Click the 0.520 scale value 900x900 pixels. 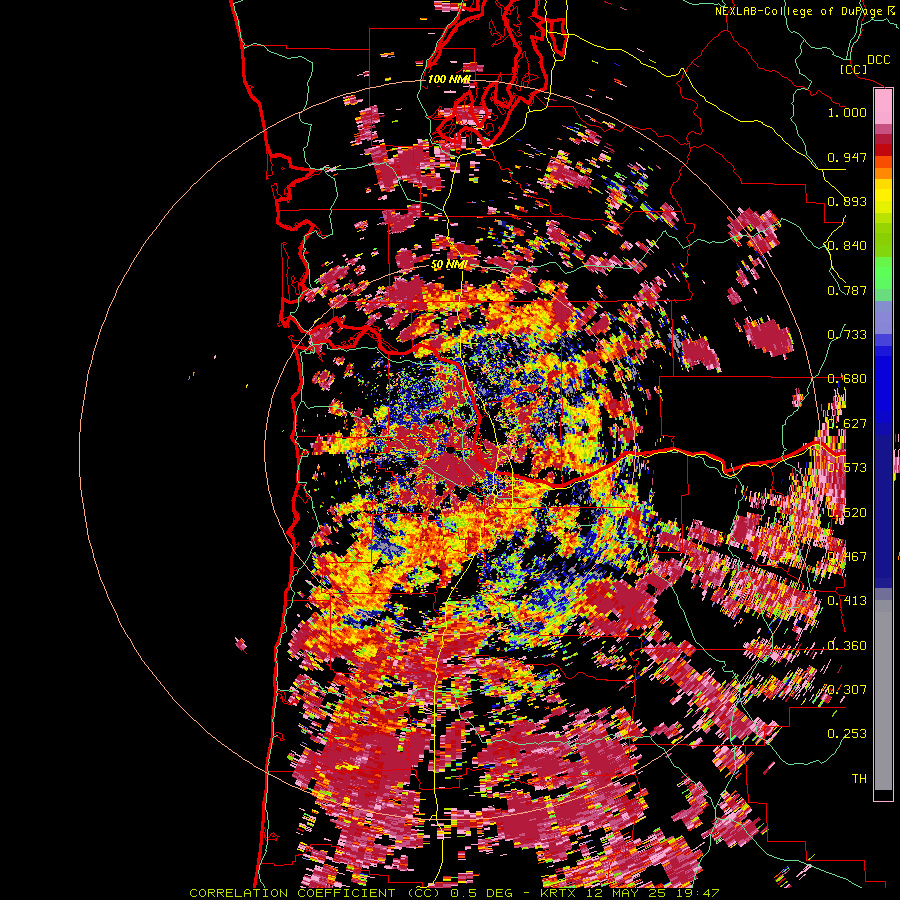[847, 513]
